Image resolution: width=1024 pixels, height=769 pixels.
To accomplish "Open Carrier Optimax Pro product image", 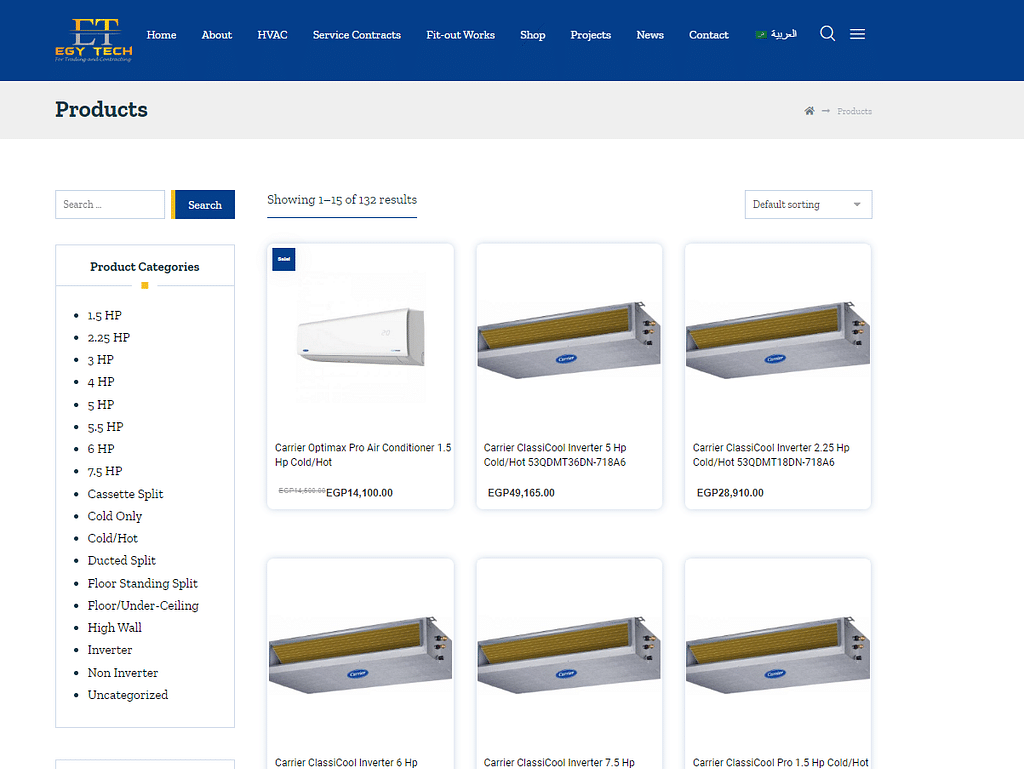I will [x=360, y=336].
